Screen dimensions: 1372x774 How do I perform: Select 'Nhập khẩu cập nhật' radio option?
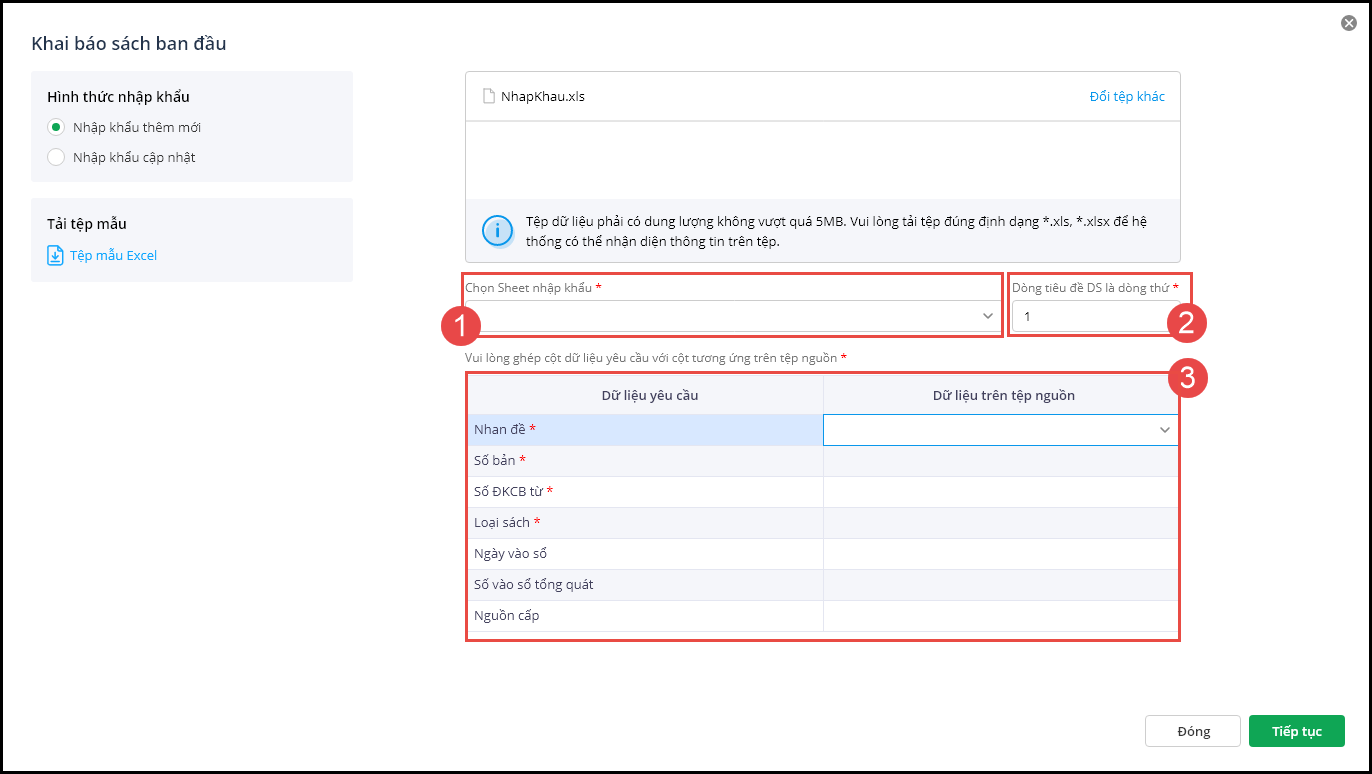[57, 157]
